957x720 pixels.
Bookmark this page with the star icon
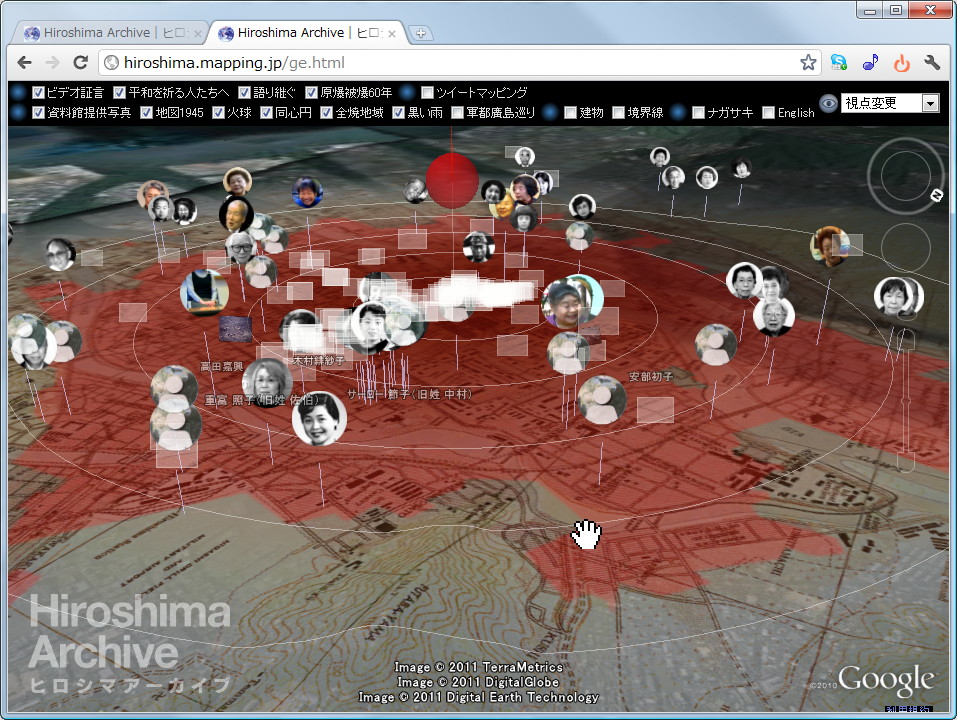pyautogui.click(x=808, y=62)
